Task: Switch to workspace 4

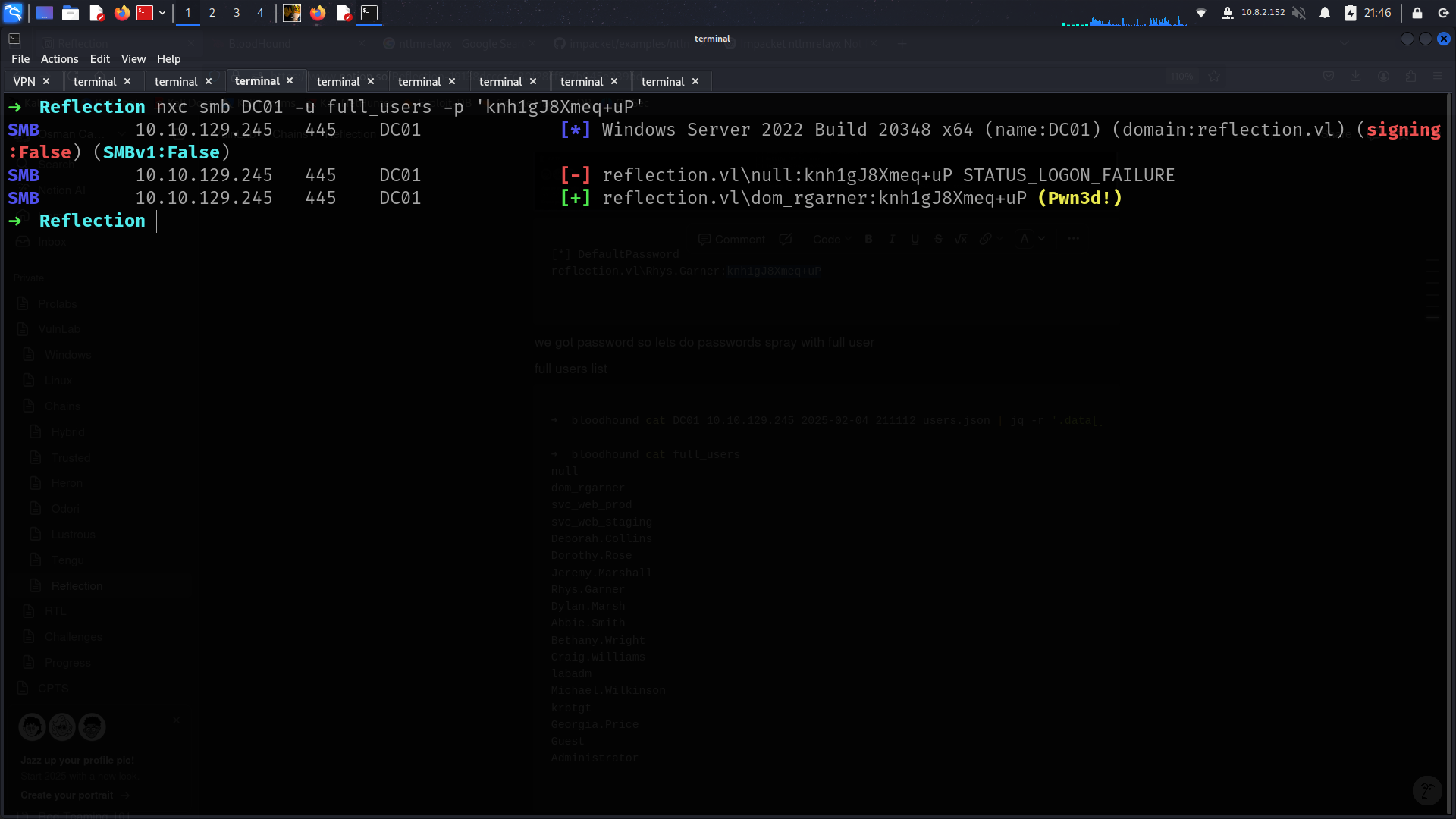Action: click(260, 13)
